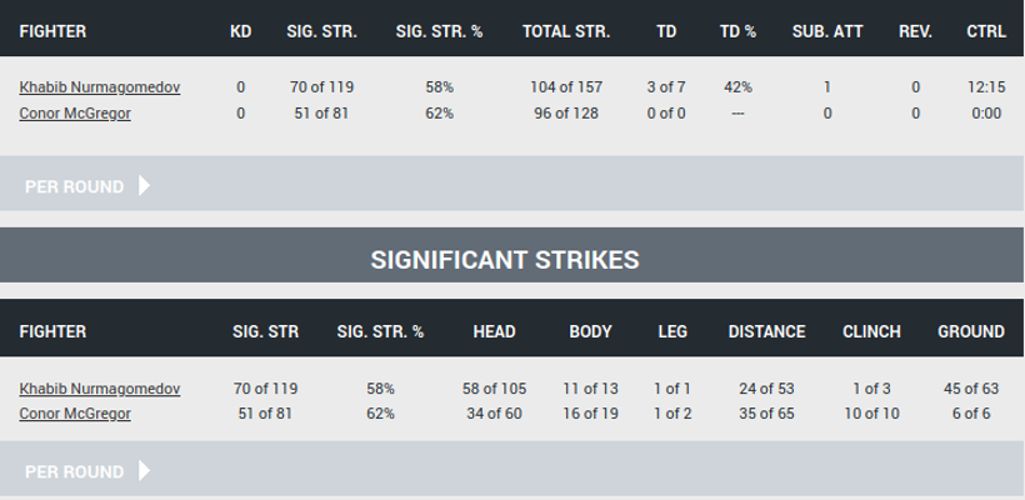This screenshot has width=1025, height=500.
Task: Open Khabib Nurmagomedov link in totals table
Action: coord(100,88)
